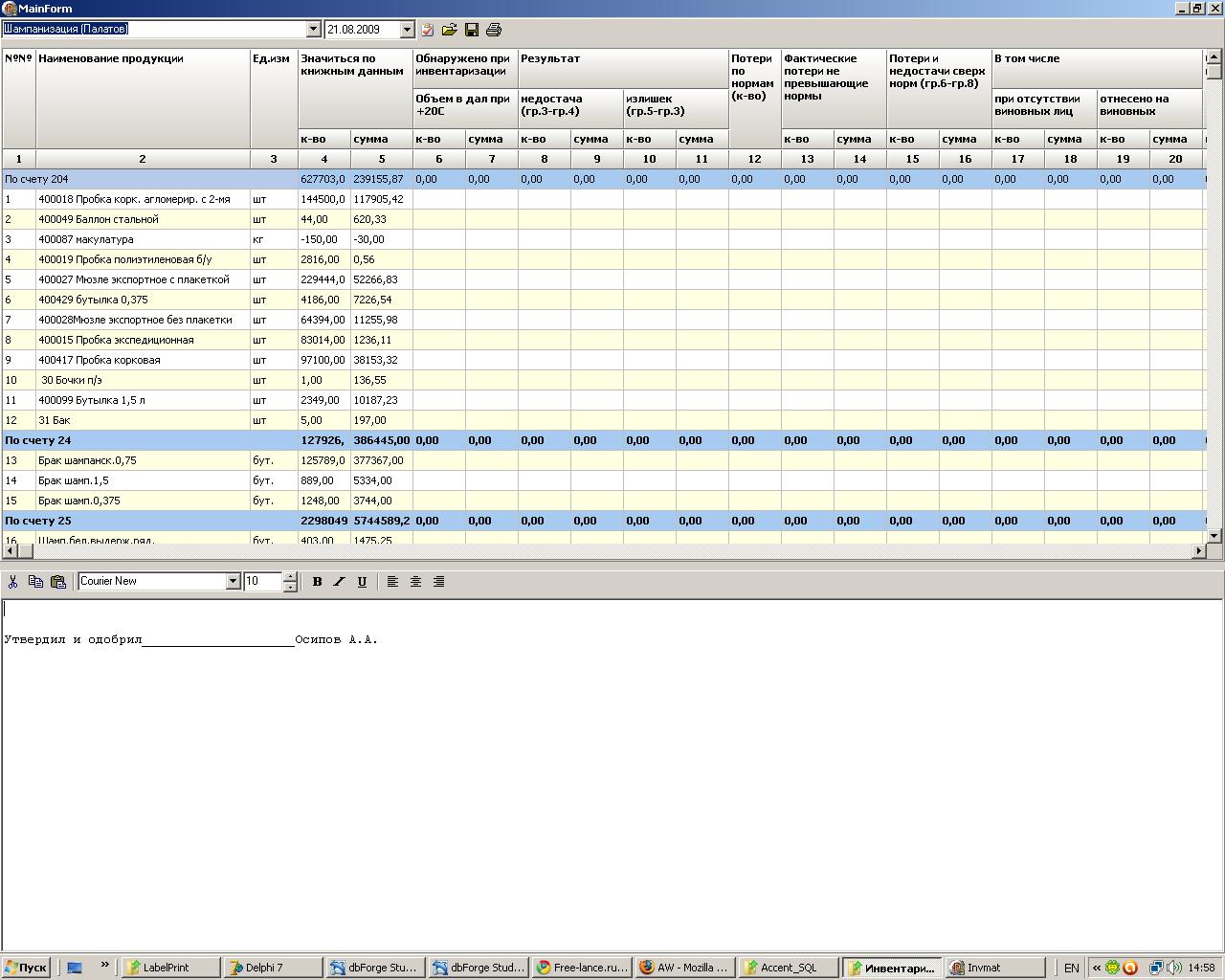Viewport: 1225px width, 980px height.
Task: Cut selected text with scissors icon
Action: click(x=13, y=581)
